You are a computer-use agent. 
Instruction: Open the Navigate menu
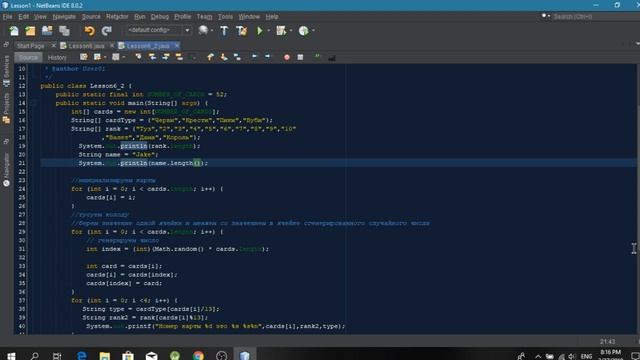click(64, 17)
